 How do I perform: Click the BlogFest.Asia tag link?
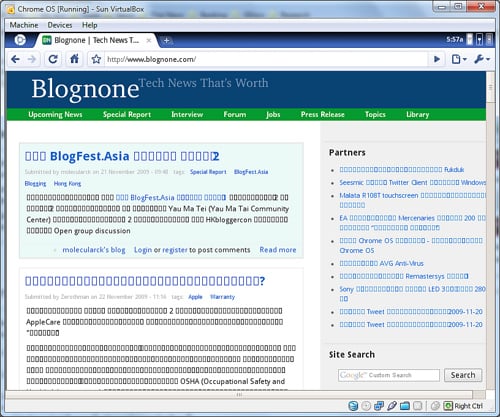(251, 172)
